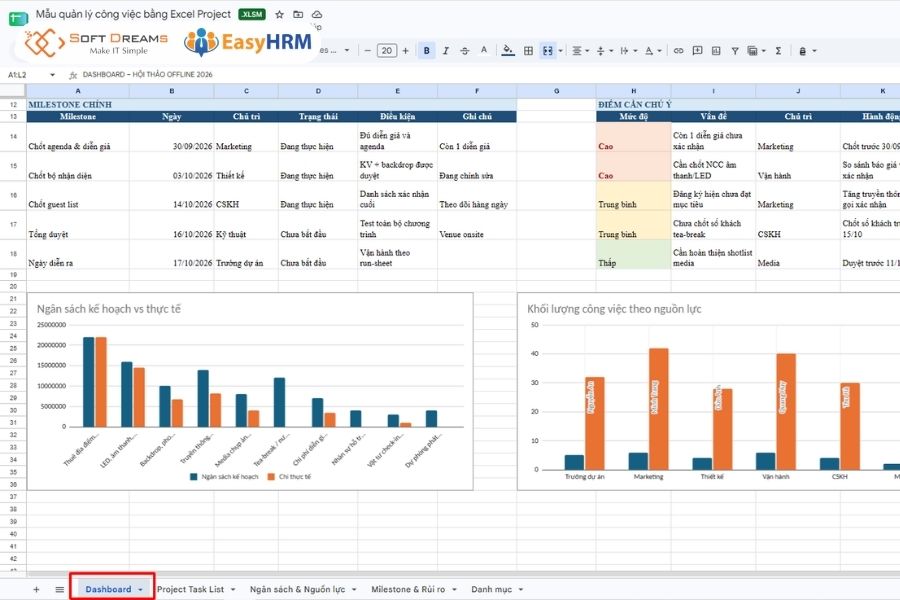This screenshot has height=600, width=900.
Task: Select the Cần chốt NCC âm thanh/LED cell
Action: [x=713, y=167]
